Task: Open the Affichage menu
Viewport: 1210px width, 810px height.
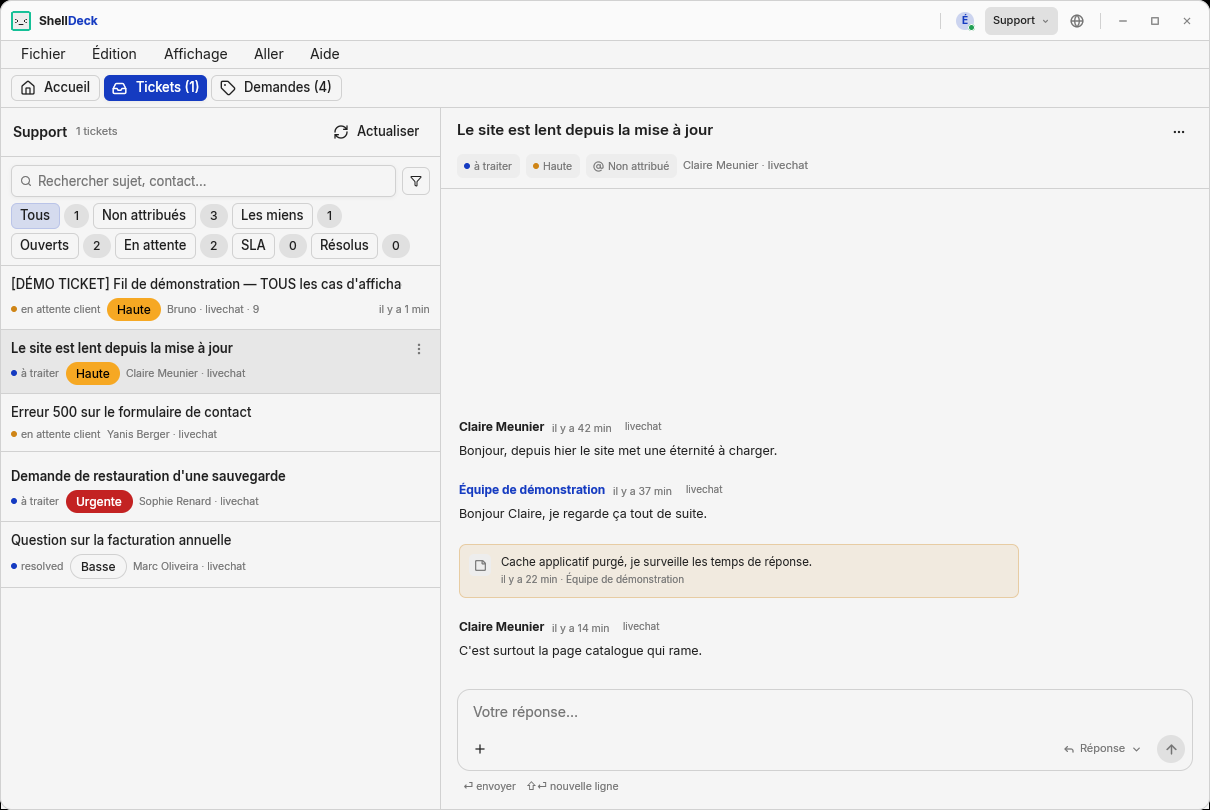Action: coord(196,54)
